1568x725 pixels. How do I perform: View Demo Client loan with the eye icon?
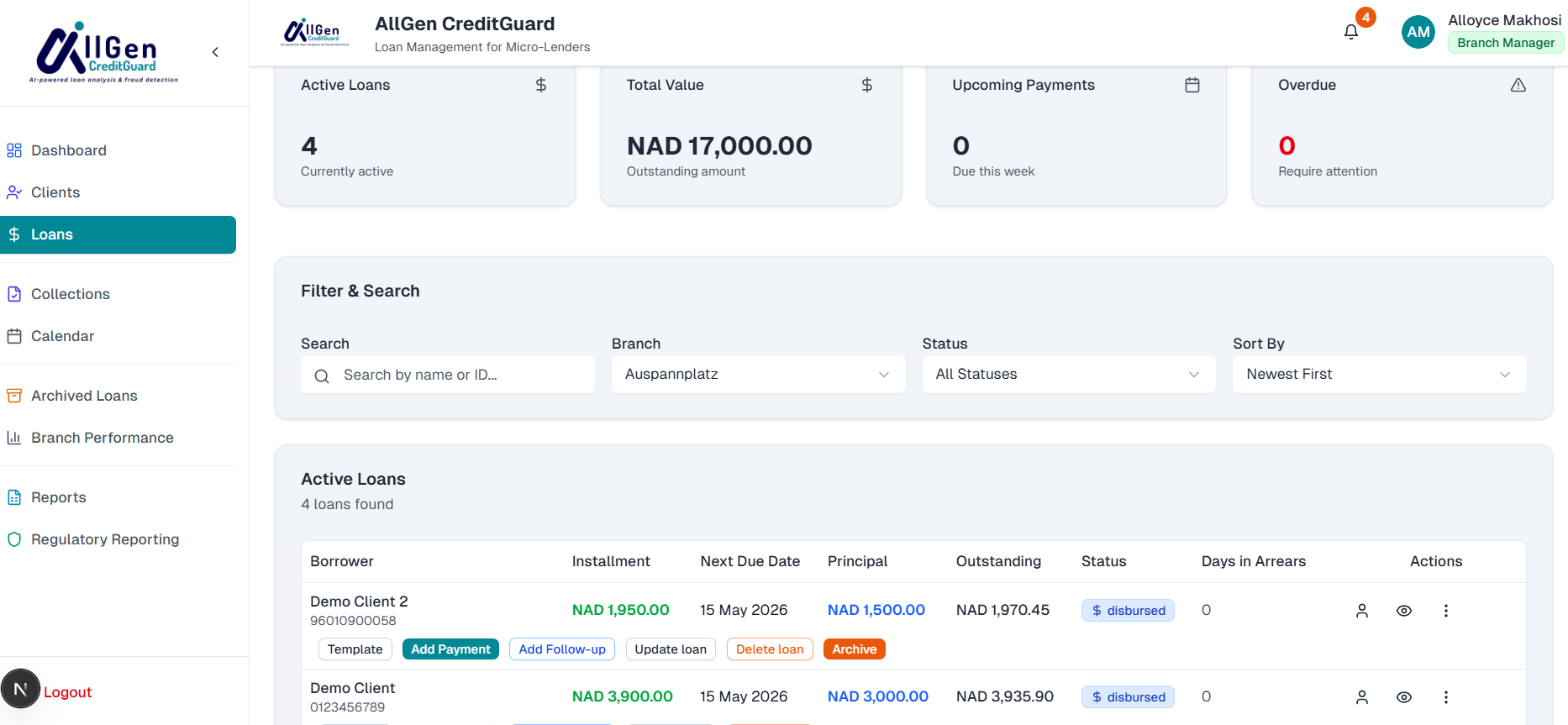(x=1404, y=697)
